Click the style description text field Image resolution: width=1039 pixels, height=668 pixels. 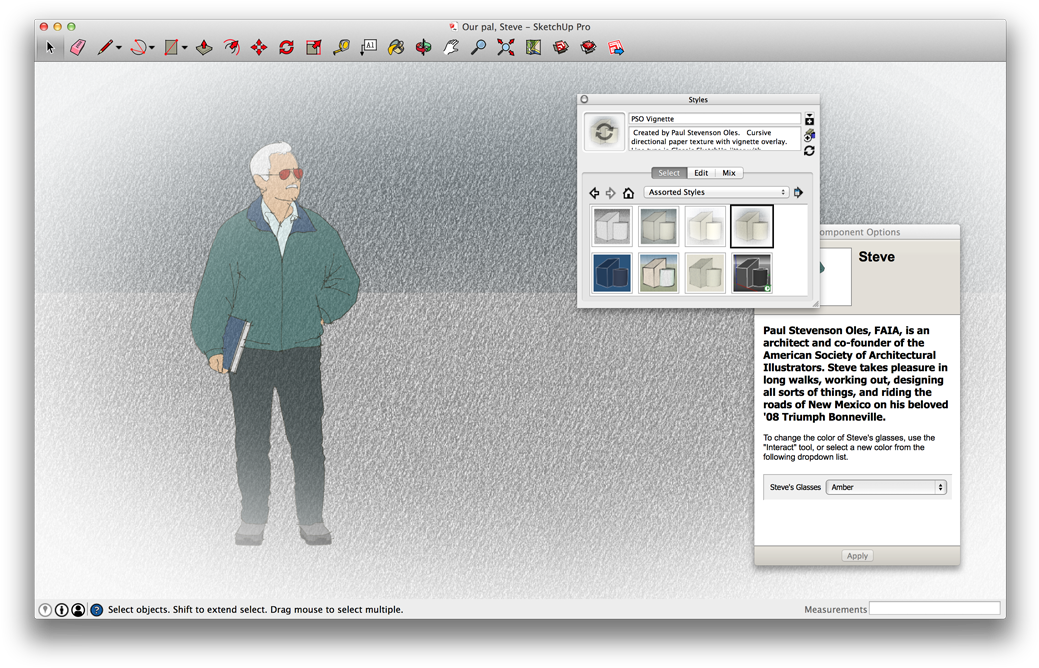click(714, 139)
